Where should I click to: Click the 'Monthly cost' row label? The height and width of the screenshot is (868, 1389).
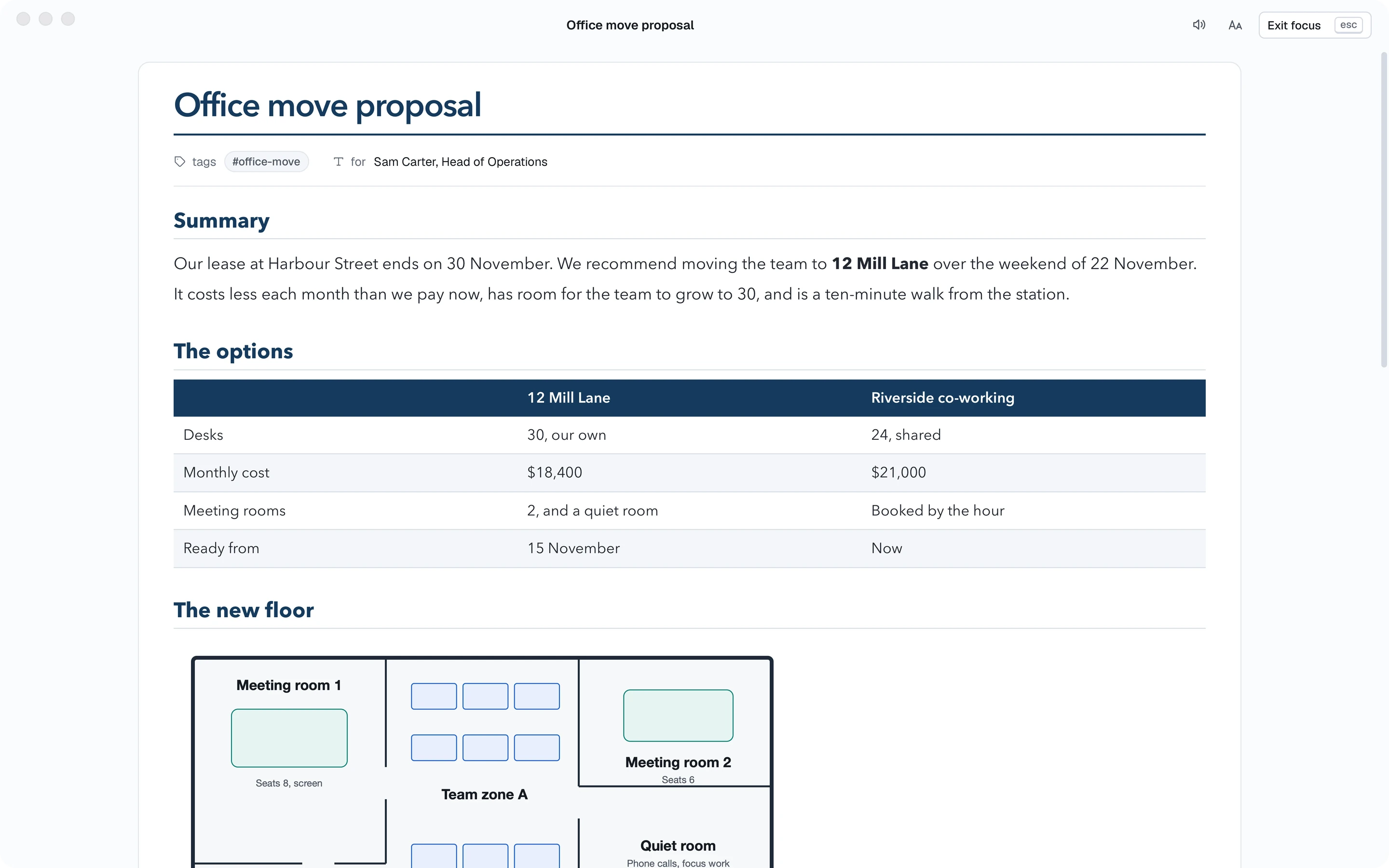click(x=226, y=473)
